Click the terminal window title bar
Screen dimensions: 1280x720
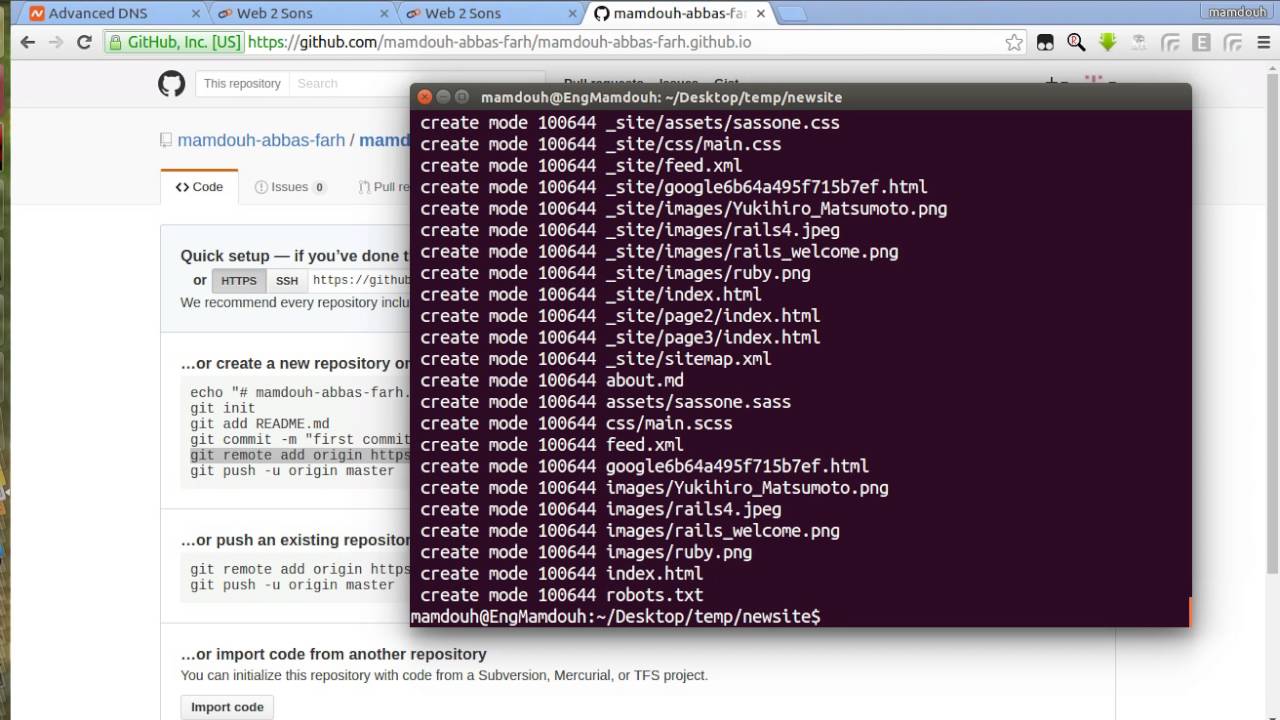pos(800,97)
